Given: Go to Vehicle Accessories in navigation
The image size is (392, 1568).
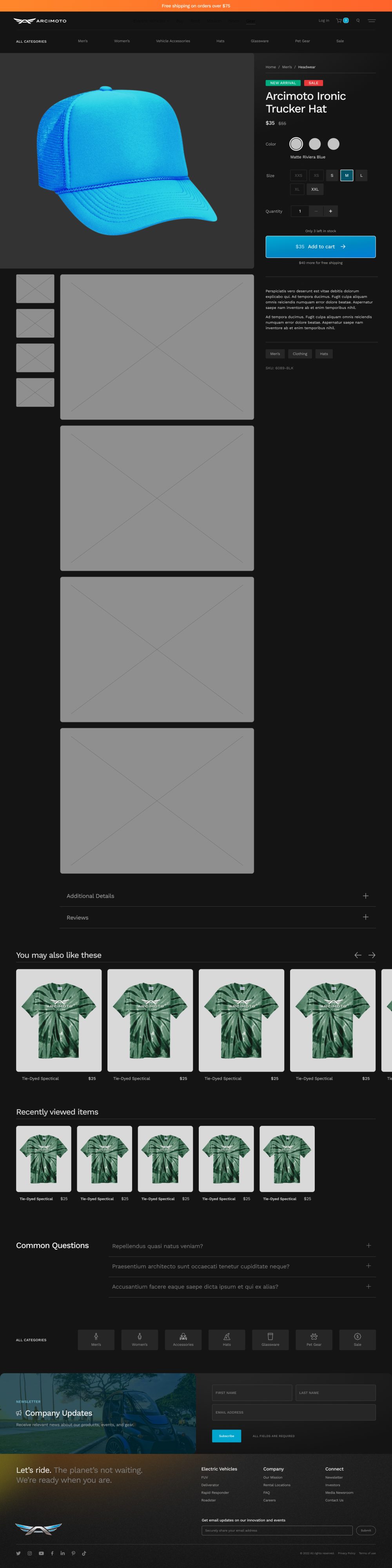Looking at the screenshot, I should 173,42.
